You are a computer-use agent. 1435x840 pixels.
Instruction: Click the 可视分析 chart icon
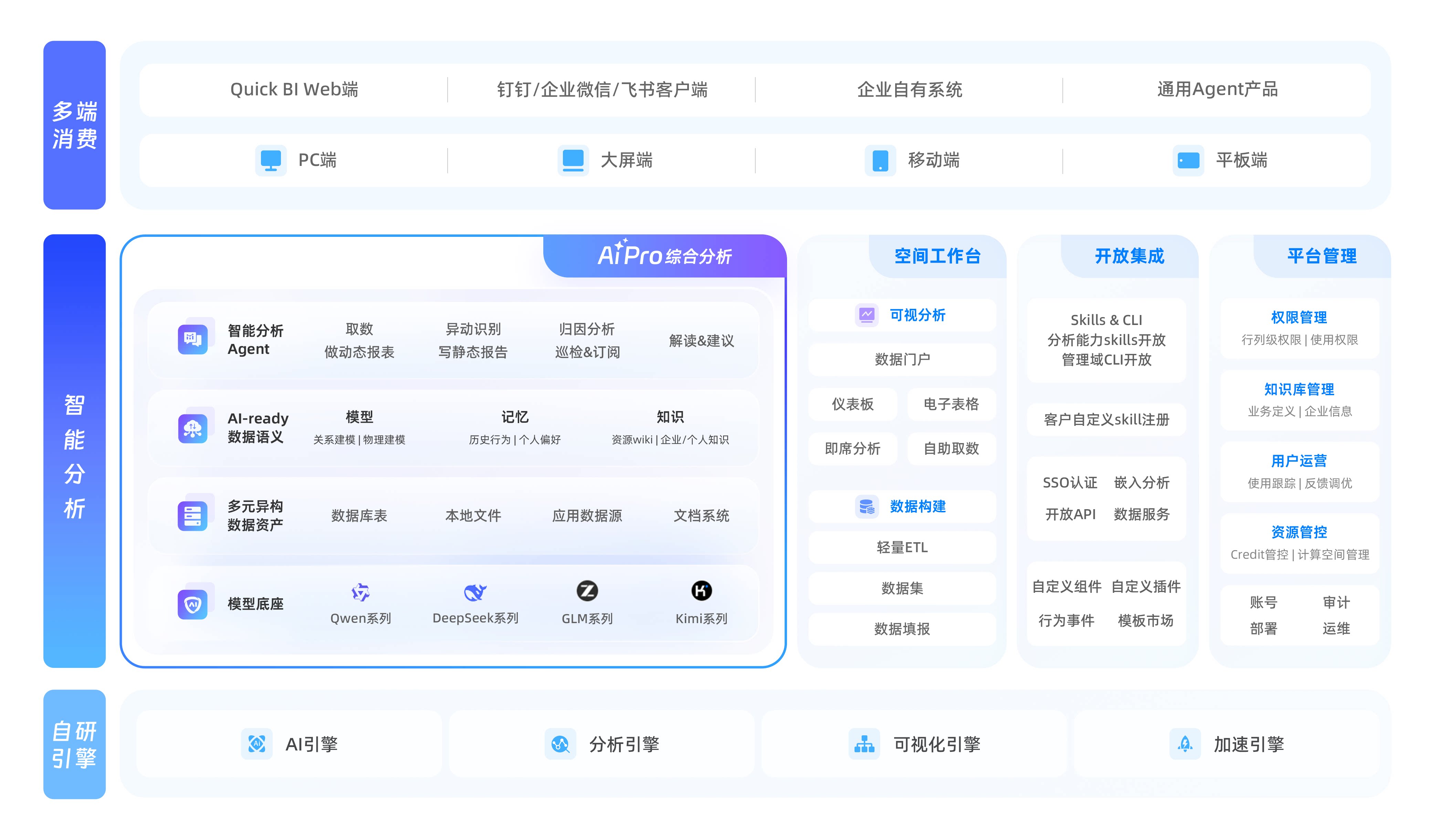coord(867,315)
